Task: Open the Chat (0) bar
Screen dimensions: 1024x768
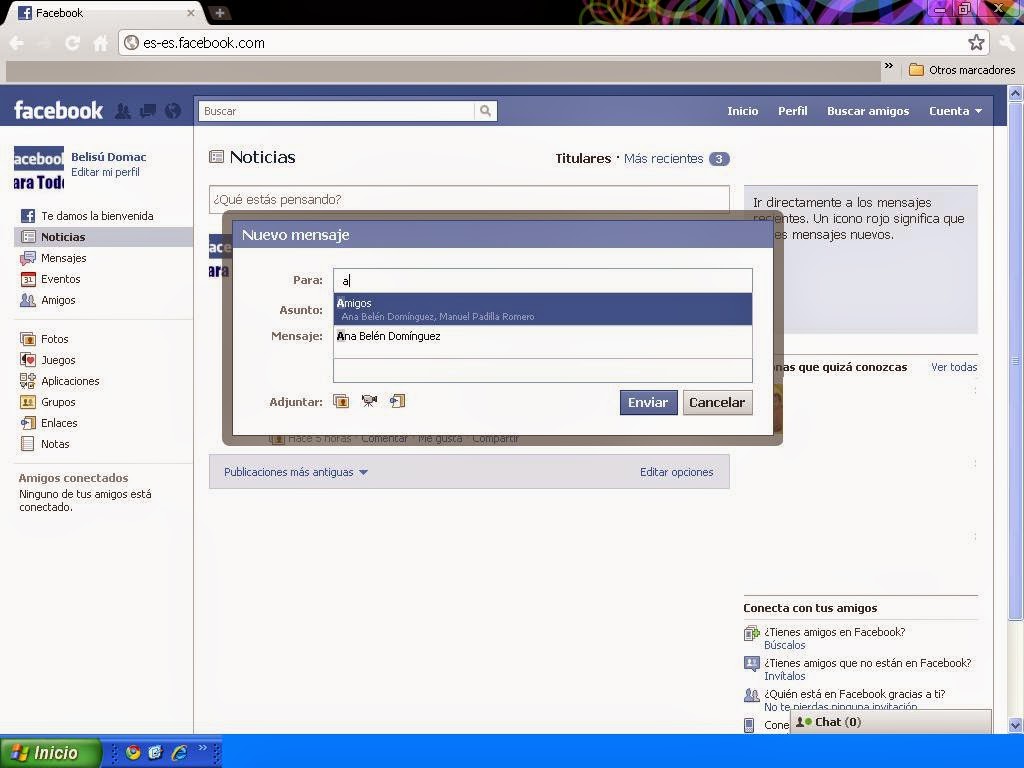Action: coord(891,722)
